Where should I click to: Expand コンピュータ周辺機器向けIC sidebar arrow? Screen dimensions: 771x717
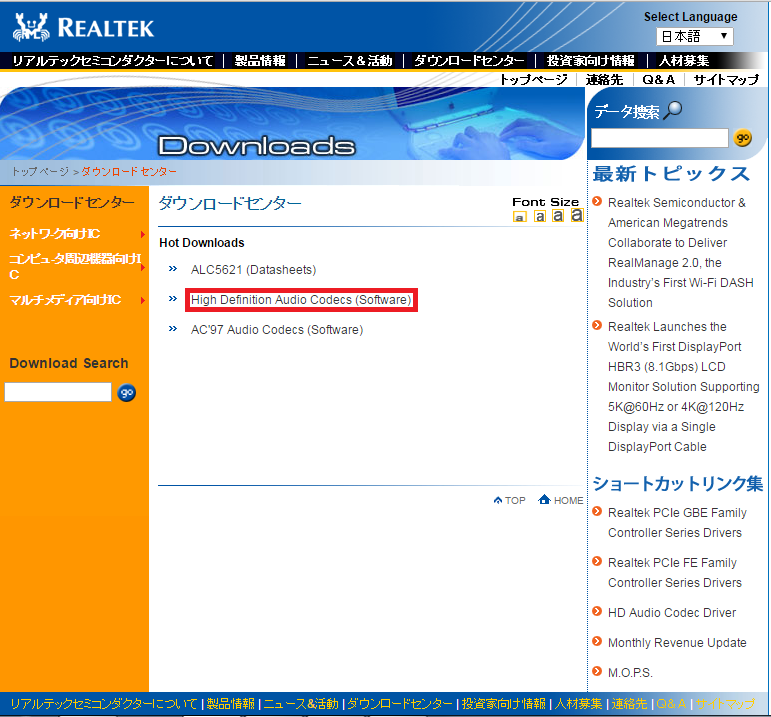pos(143,268)
